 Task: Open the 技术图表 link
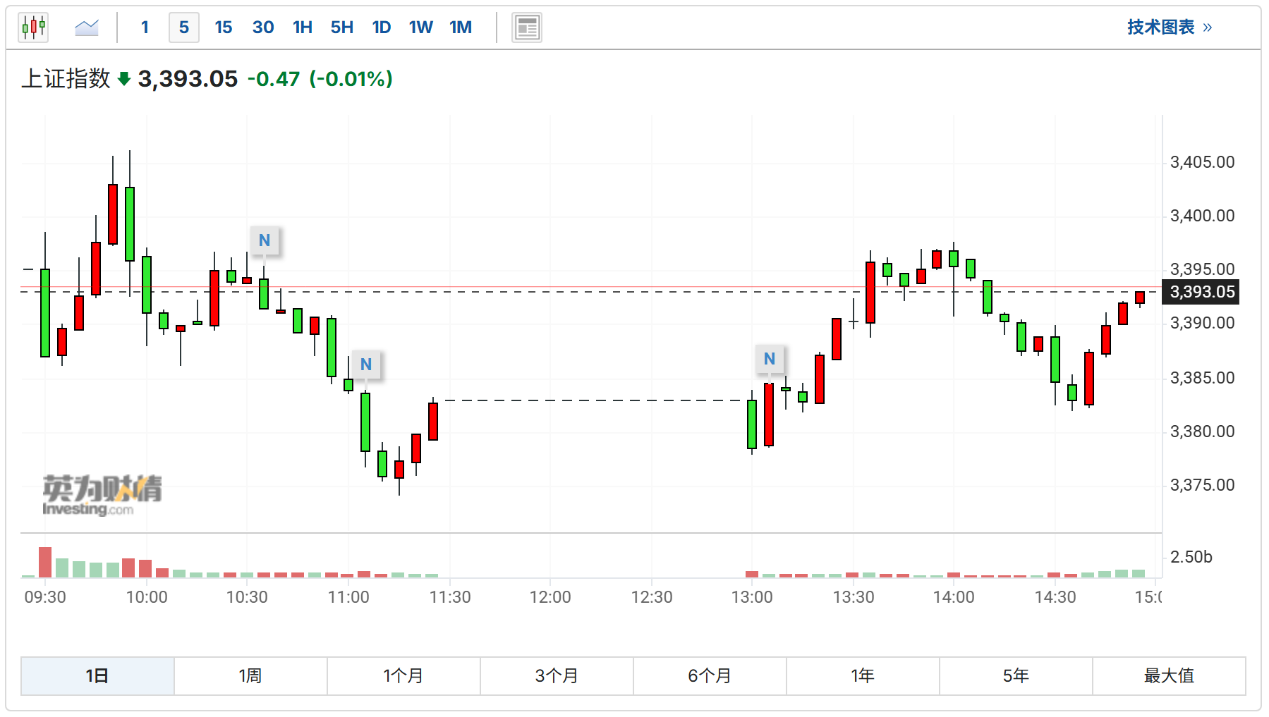tap(1169, 27)
